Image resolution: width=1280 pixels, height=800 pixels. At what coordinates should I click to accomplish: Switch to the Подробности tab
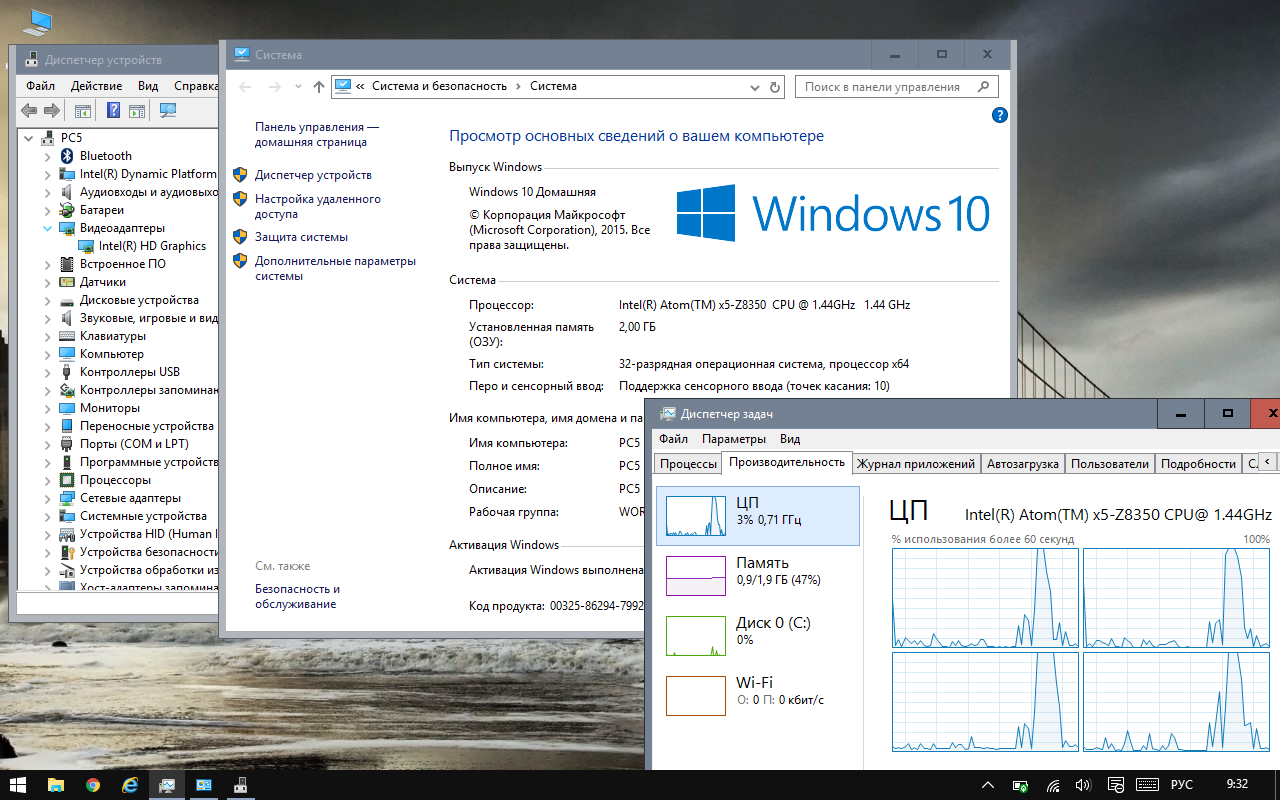(1198, 464)
